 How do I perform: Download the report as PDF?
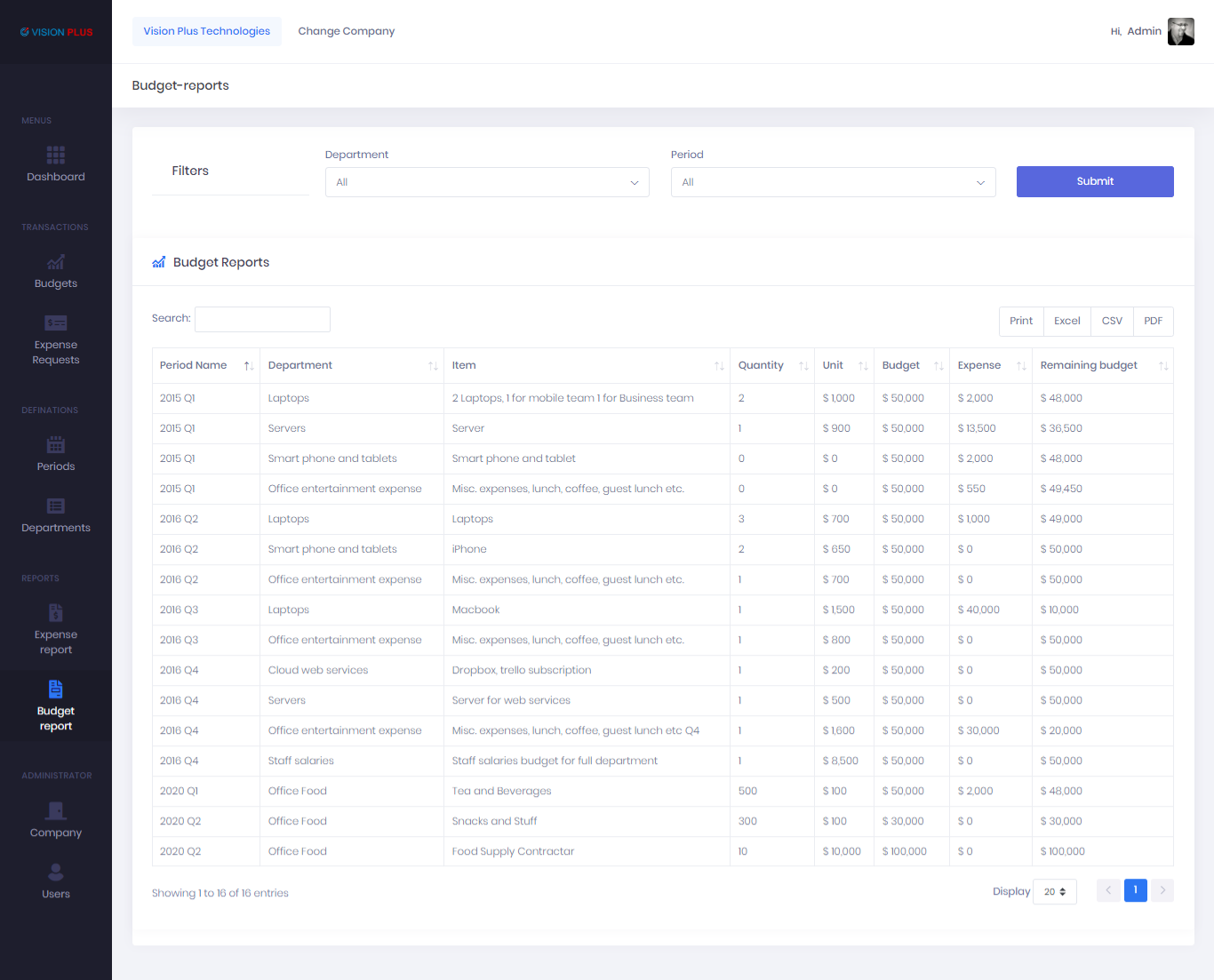pos(1153,322)
